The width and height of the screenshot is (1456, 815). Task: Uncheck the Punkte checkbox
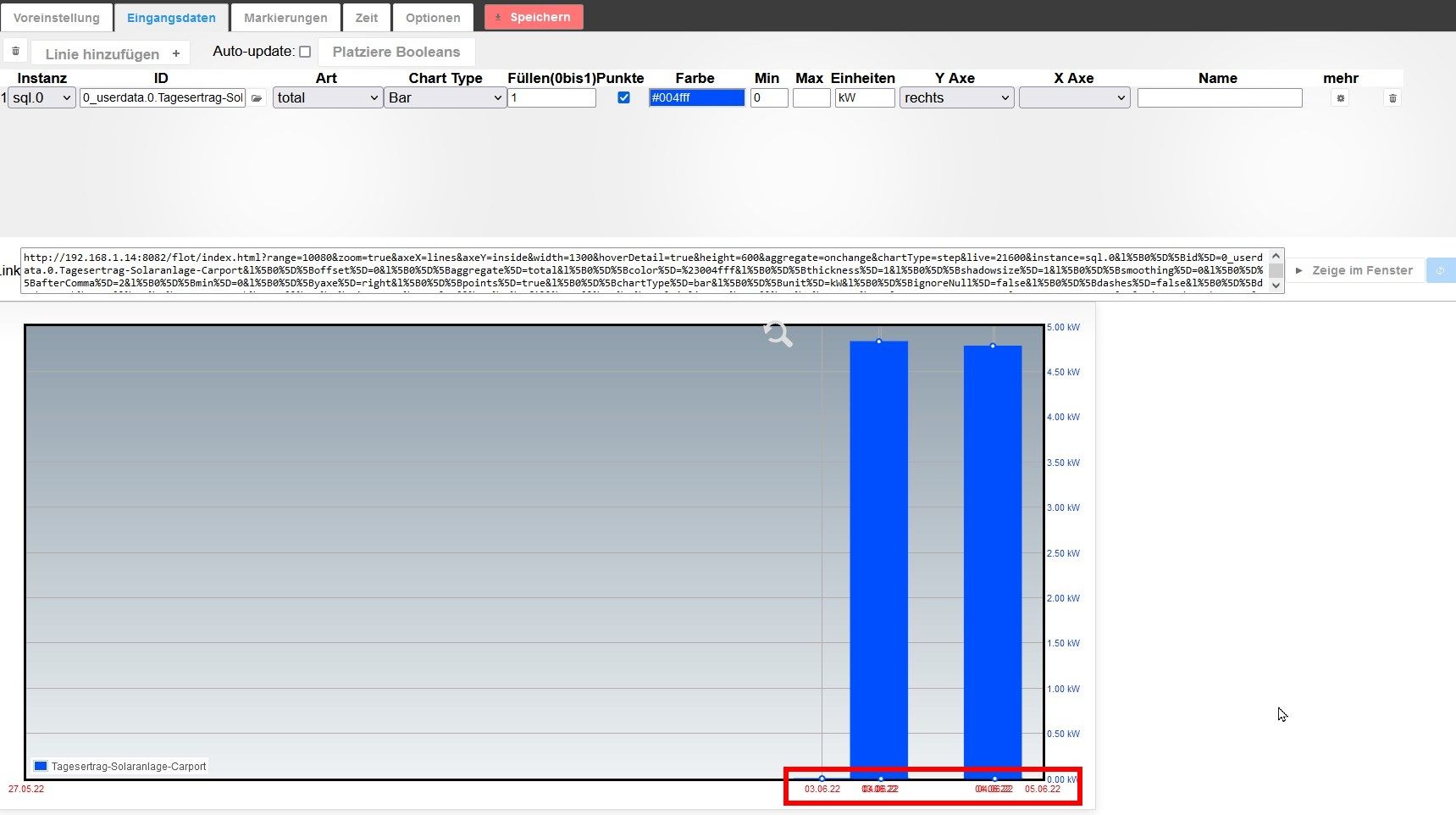(623, 97)
